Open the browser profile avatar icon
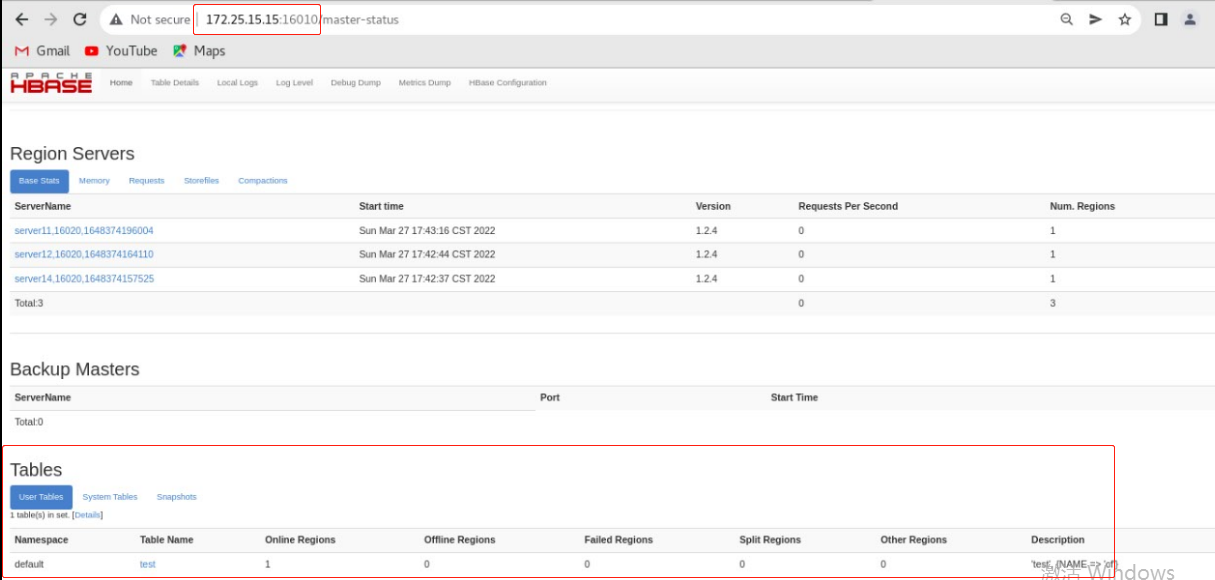The image size is (1215, 580). [x=1190, y=19]
